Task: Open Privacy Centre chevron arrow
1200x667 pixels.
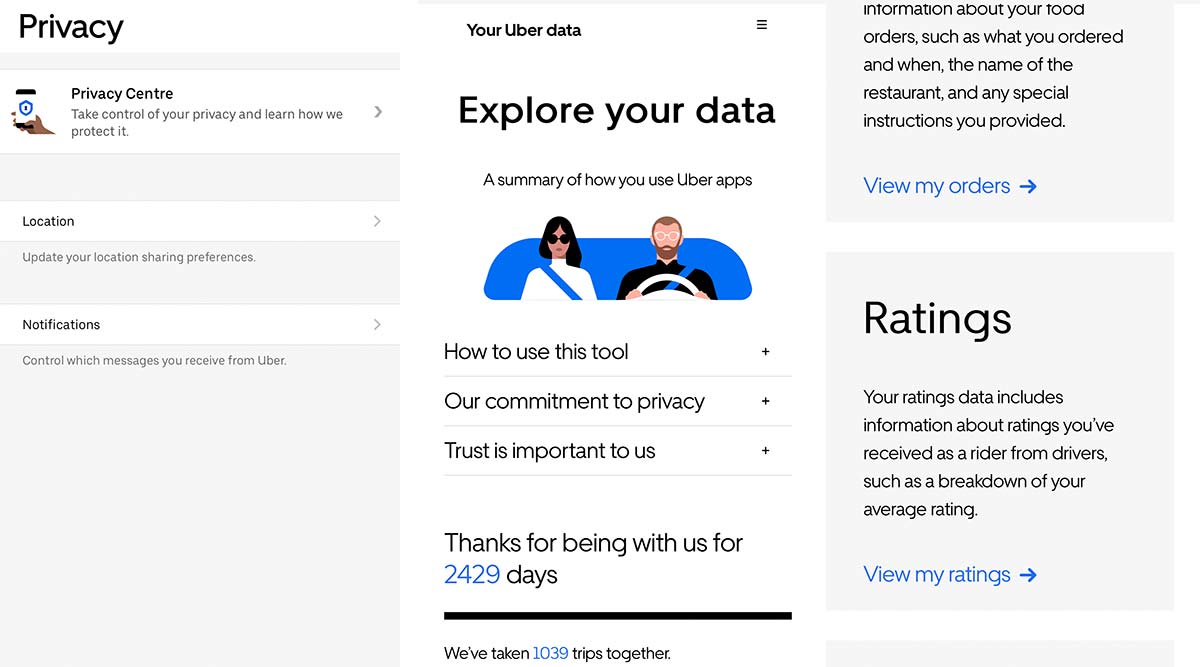Action: click(x=378, y=112)
